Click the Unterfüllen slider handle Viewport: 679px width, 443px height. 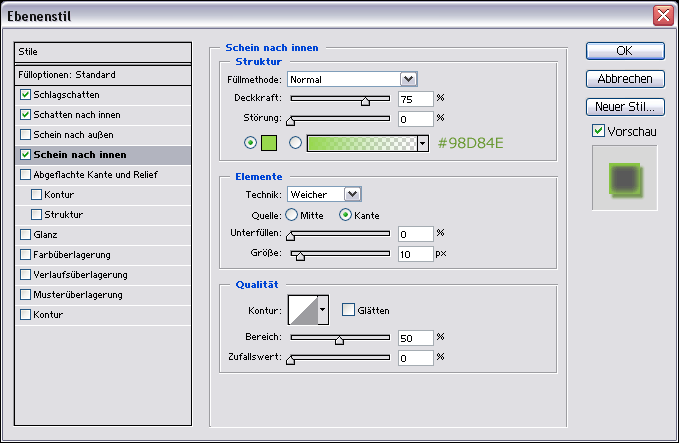[291, 236]
